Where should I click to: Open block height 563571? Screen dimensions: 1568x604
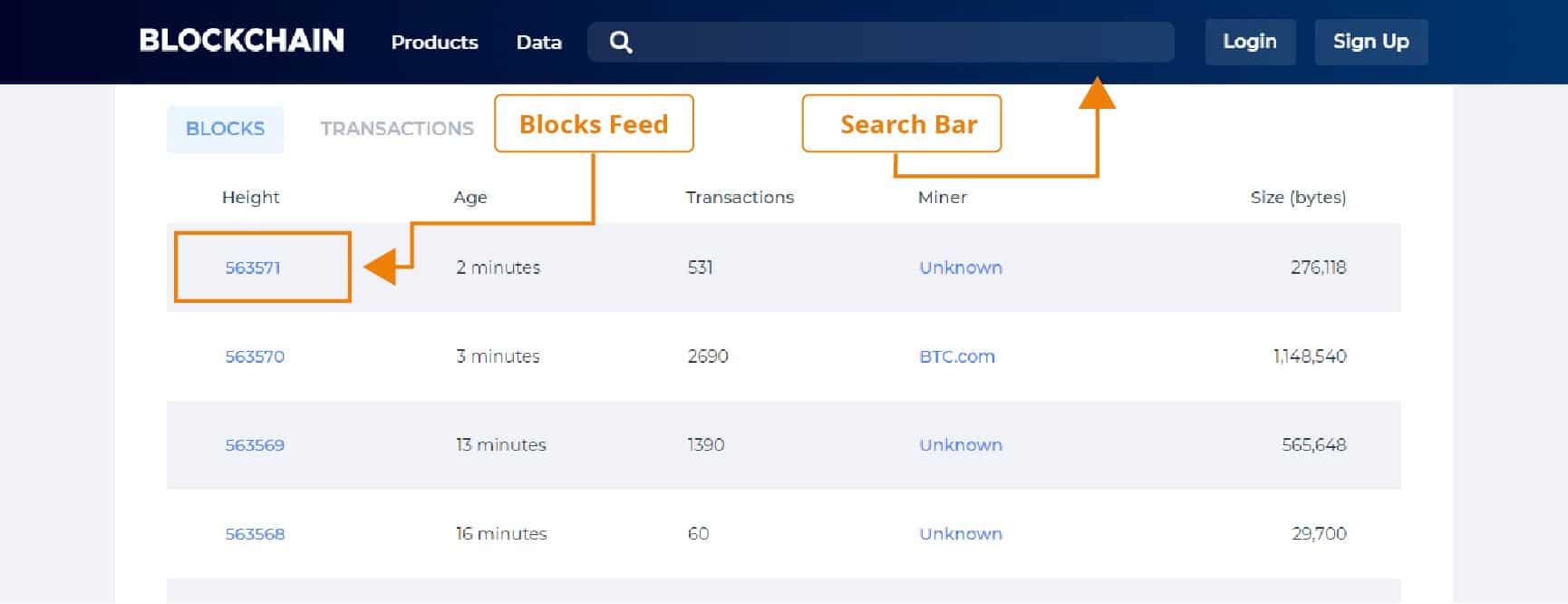tap(253, 268)
